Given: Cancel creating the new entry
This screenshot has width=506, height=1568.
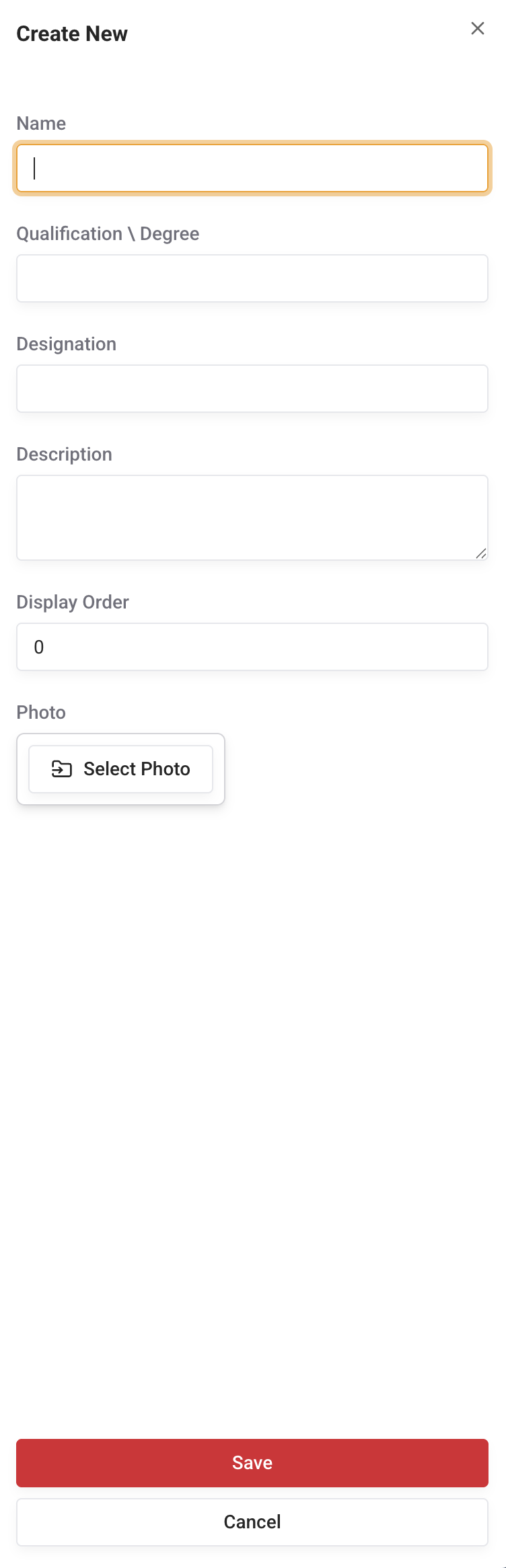Looking at the screenshot, I should tap(252, 1522).
